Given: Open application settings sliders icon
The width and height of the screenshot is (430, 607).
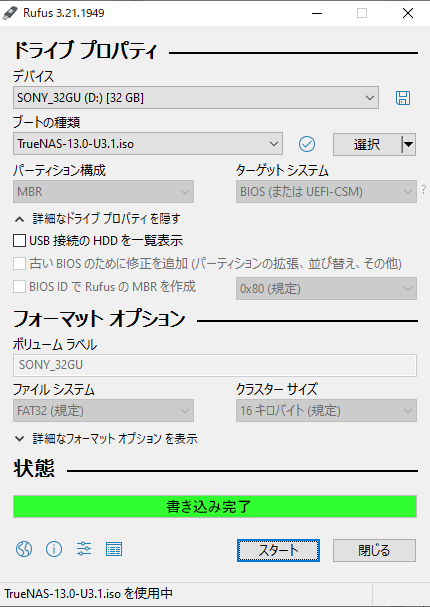Looking at the screenshot, I should 84,549.
